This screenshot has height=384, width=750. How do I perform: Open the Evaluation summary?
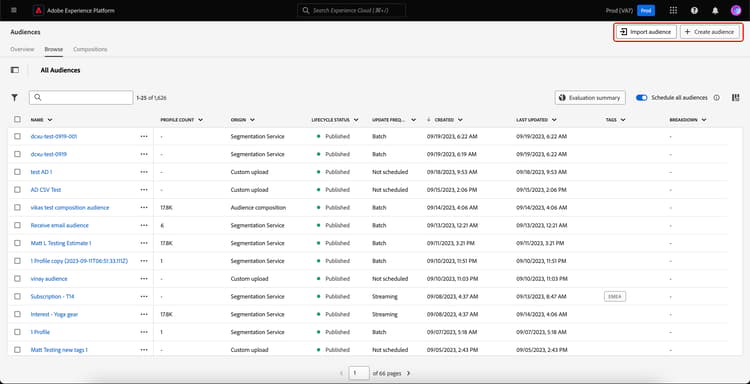click(590, 98)
